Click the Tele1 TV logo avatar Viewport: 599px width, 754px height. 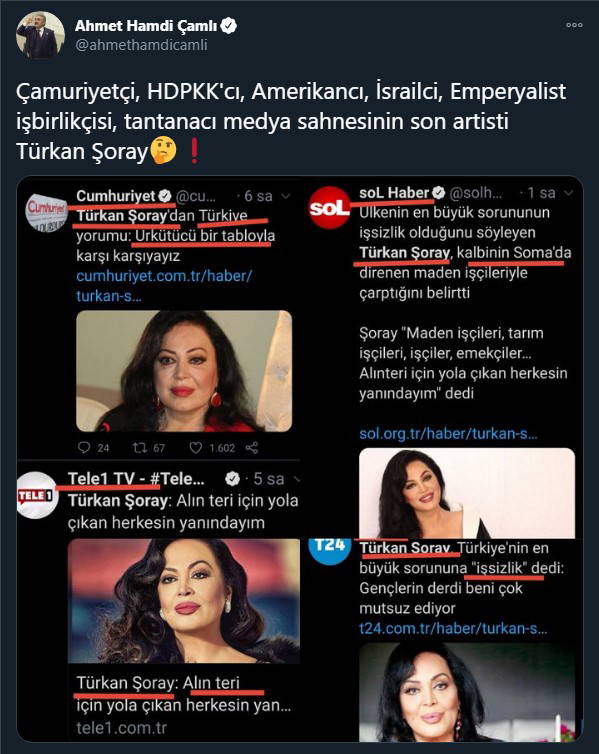(x=37, y=495)
